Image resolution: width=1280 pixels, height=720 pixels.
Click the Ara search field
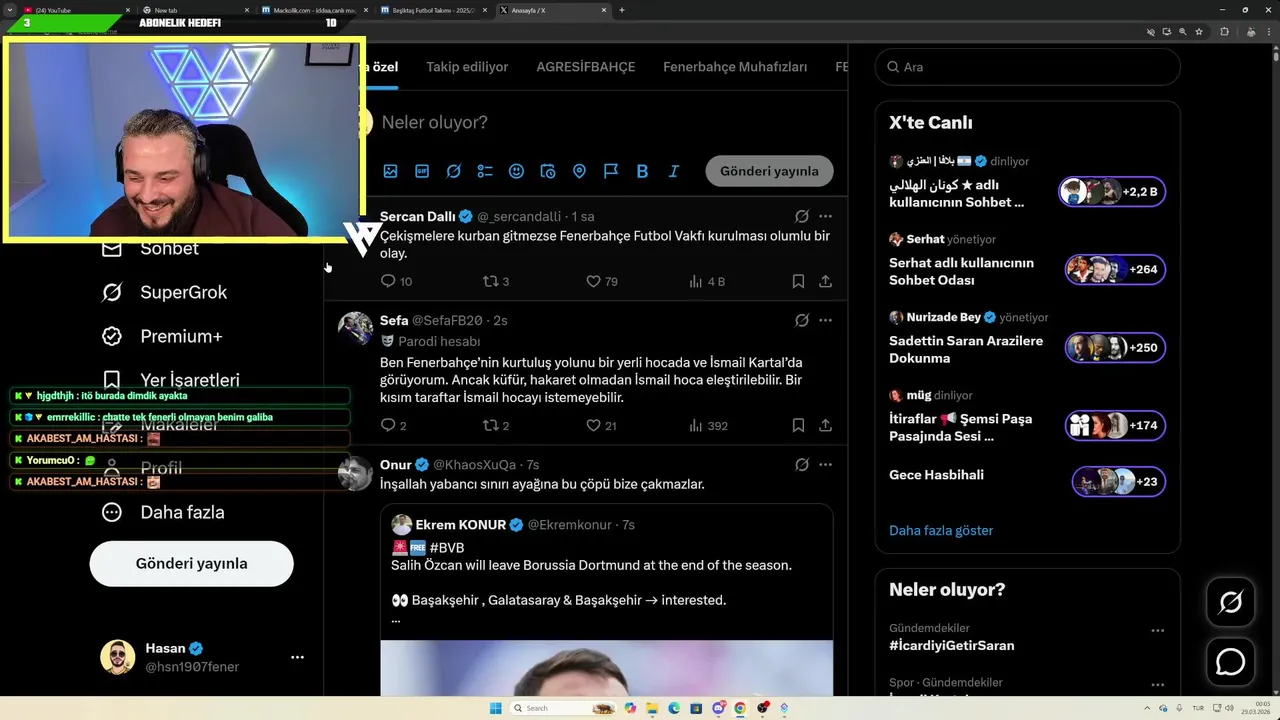coord(1027,67)
